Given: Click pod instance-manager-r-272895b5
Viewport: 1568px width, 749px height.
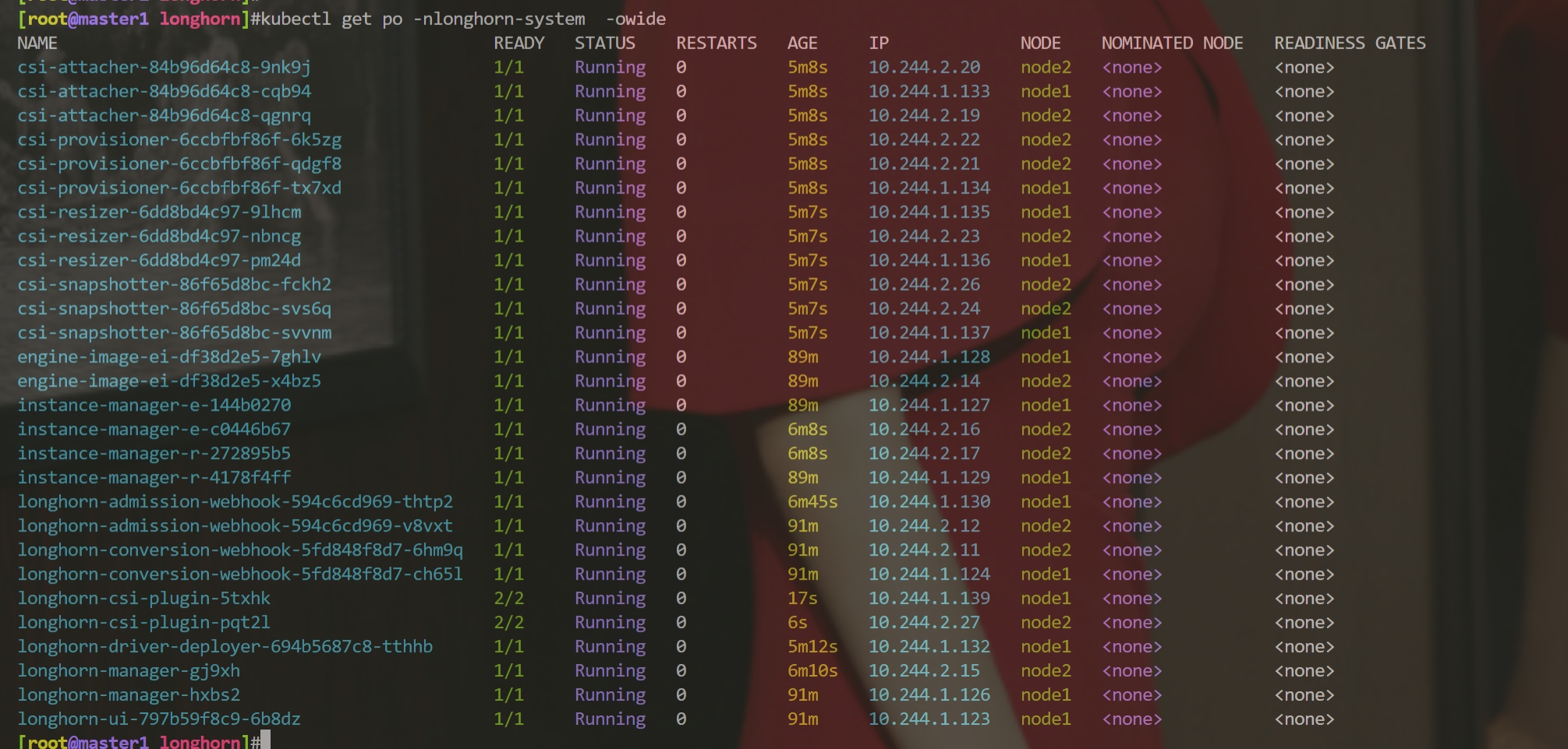Looking at the screenshot, I should (x=154, y=454).
